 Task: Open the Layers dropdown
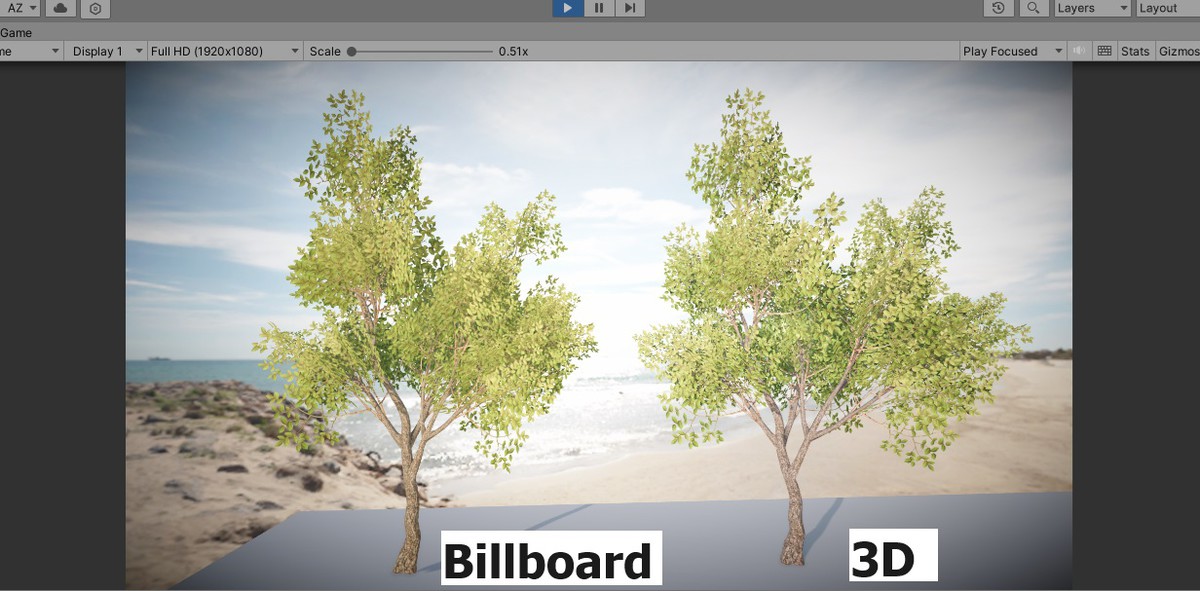pyautogui.click(x=1093, y=8)
